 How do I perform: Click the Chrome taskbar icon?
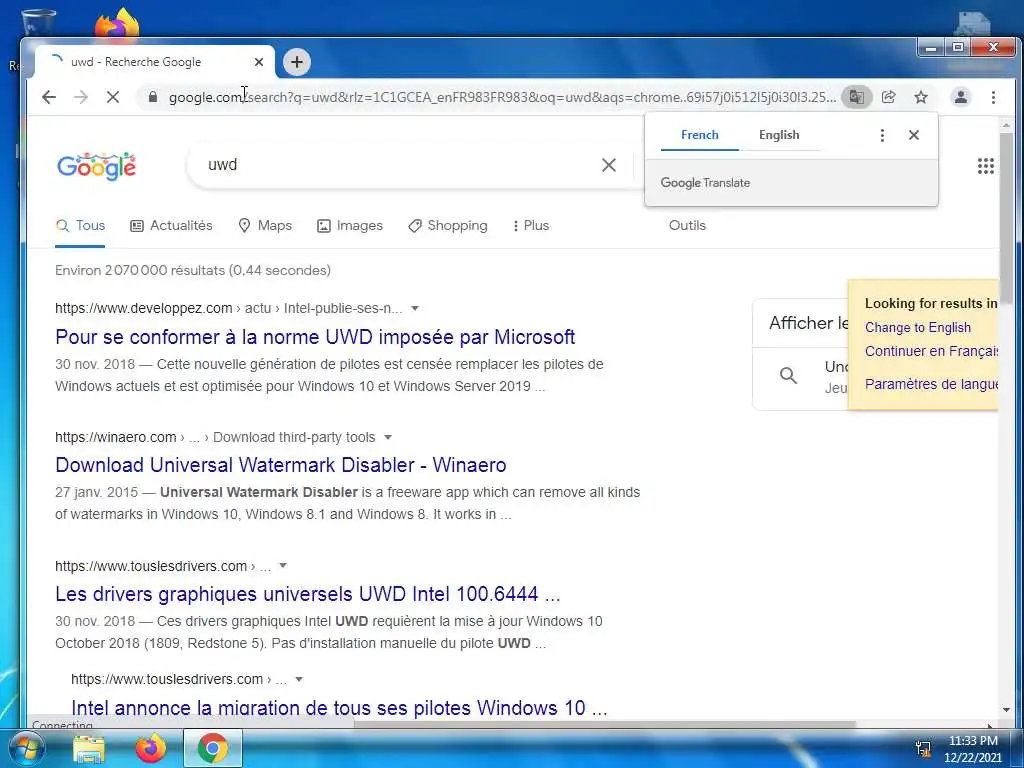pos(213,748)
